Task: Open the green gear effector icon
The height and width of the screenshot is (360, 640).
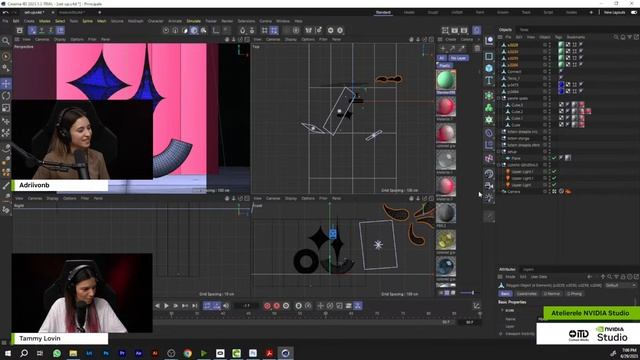Action: click(x=489, y=120)
